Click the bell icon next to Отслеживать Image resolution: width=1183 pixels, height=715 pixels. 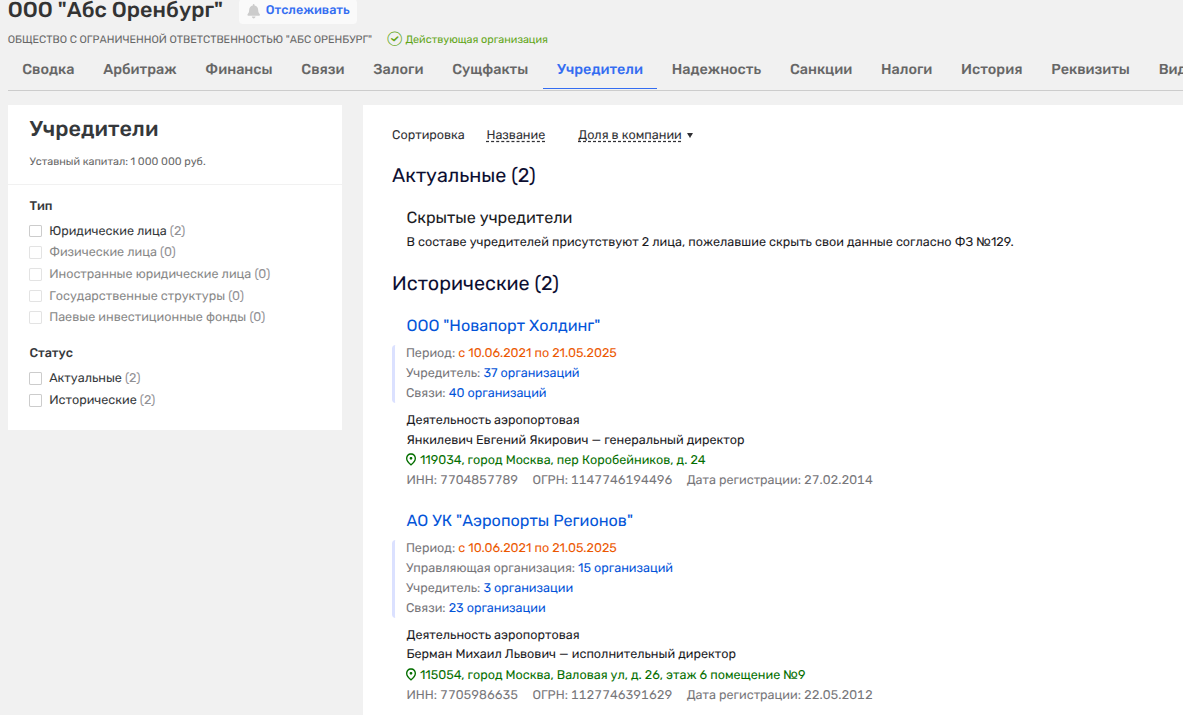click(x=254, y=11)
